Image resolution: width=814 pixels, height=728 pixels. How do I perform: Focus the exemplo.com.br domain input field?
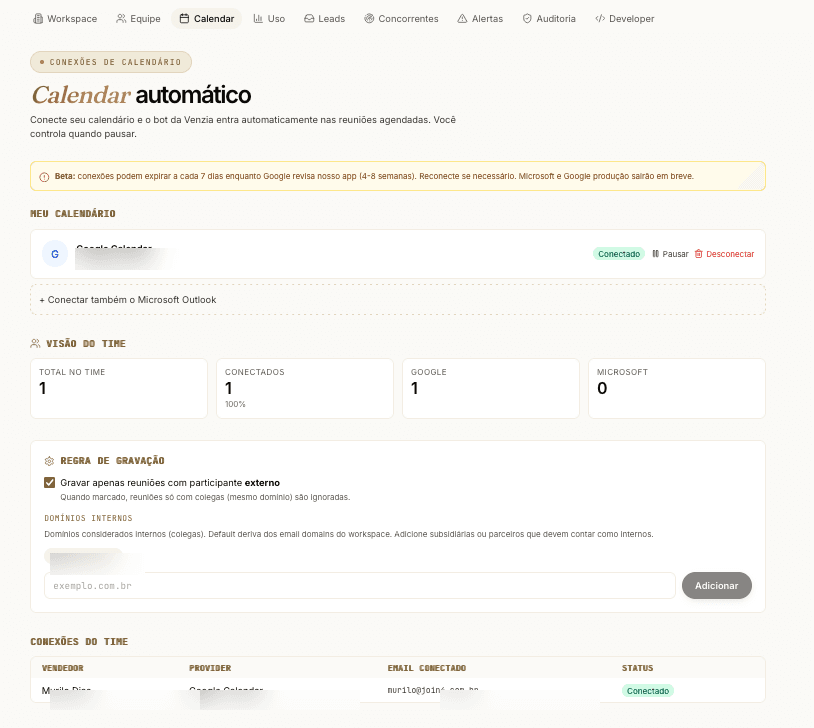click(x=360, y=586)
